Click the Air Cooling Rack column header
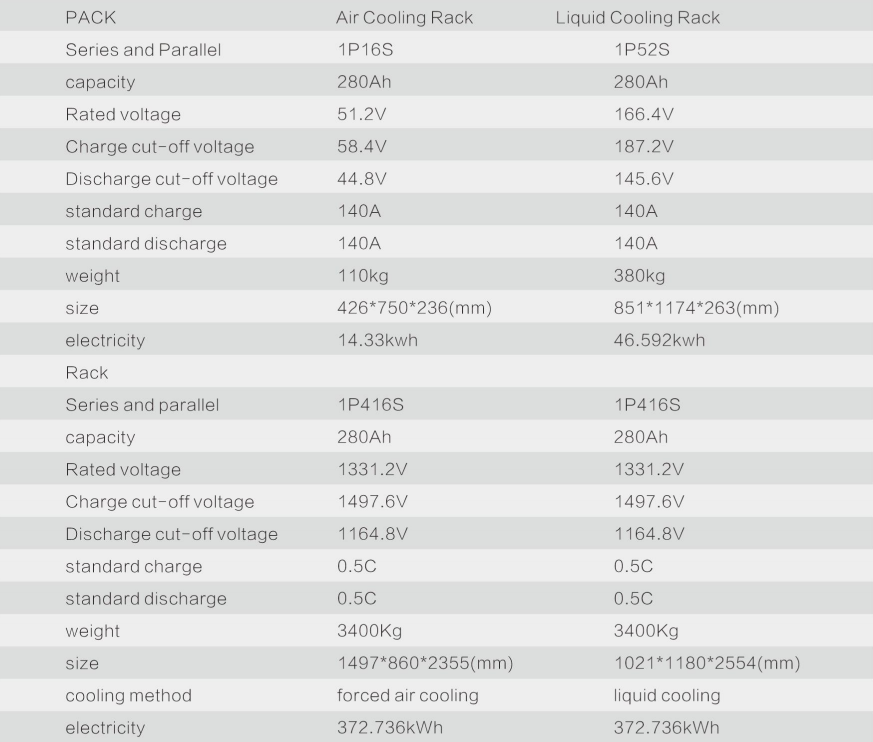 tap(404, 18)
